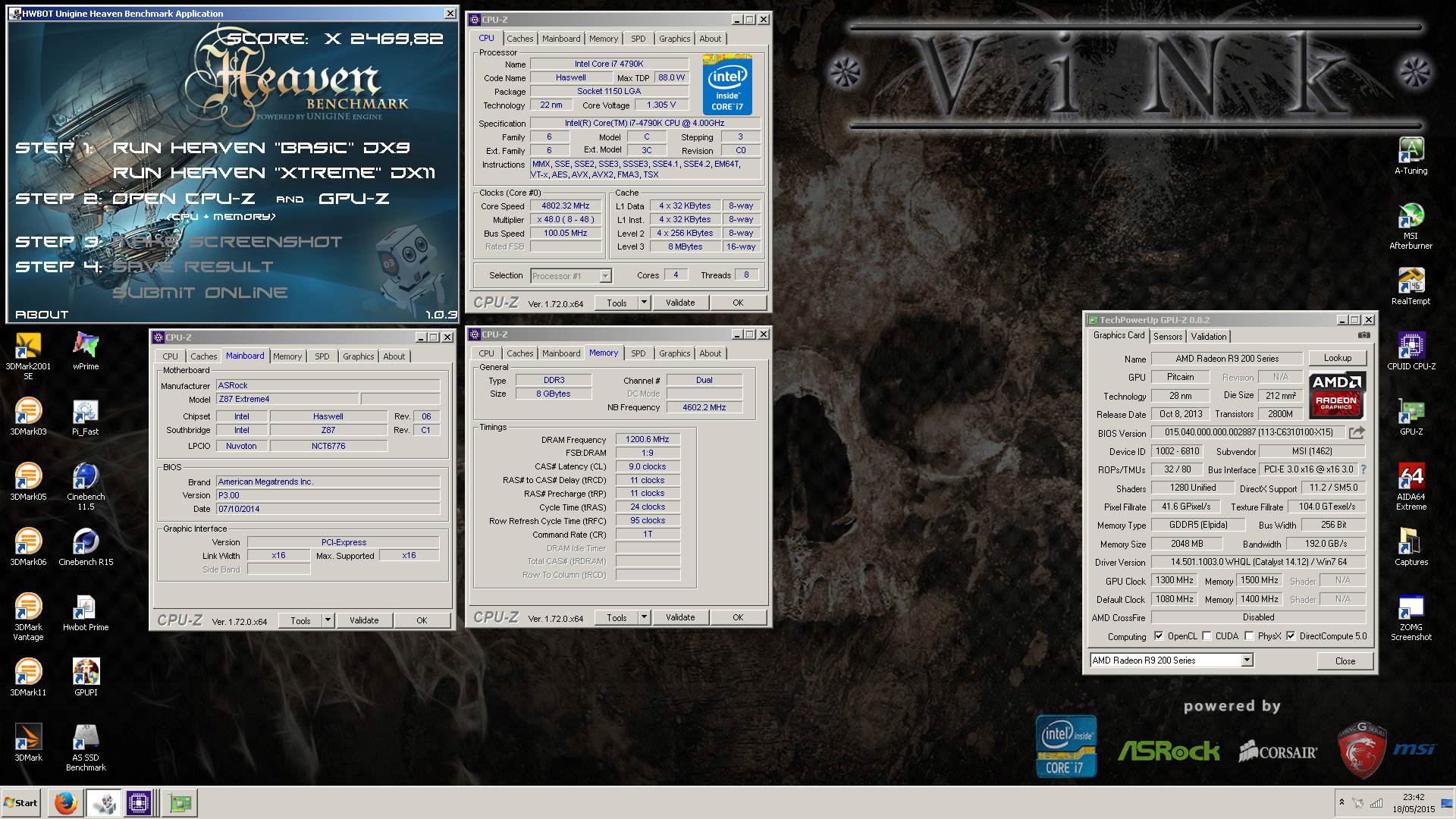Viewport: 1456px width, 819px height.
Task: Open Cinebench 11.5 shortcut
Action: click(86, 486)
